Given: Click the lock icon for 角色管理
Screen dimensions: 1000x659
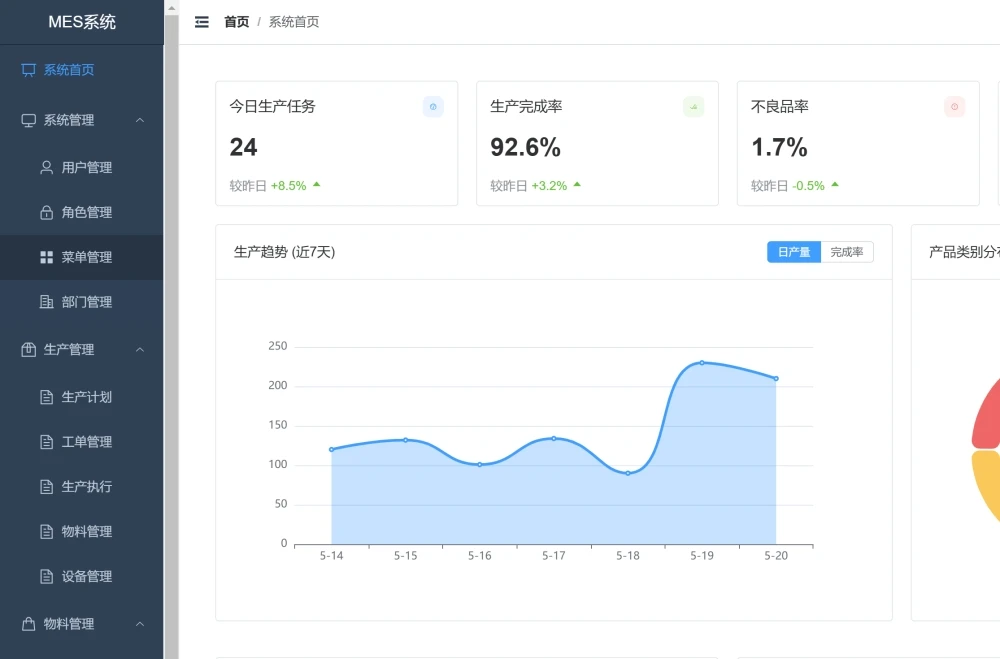Looking at the screenshot, I should [46, 212].
